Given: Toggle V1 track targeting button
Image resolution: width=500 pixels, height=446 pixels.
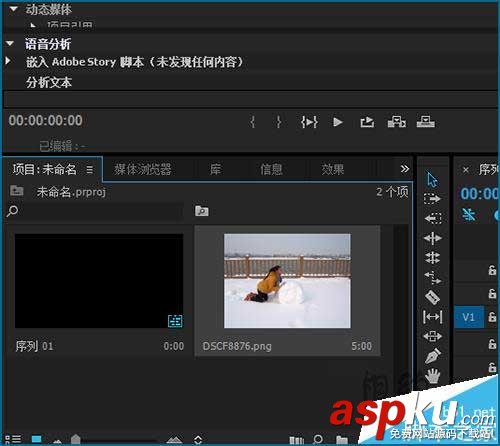Looking at the screenshot, I should [469, 317].
